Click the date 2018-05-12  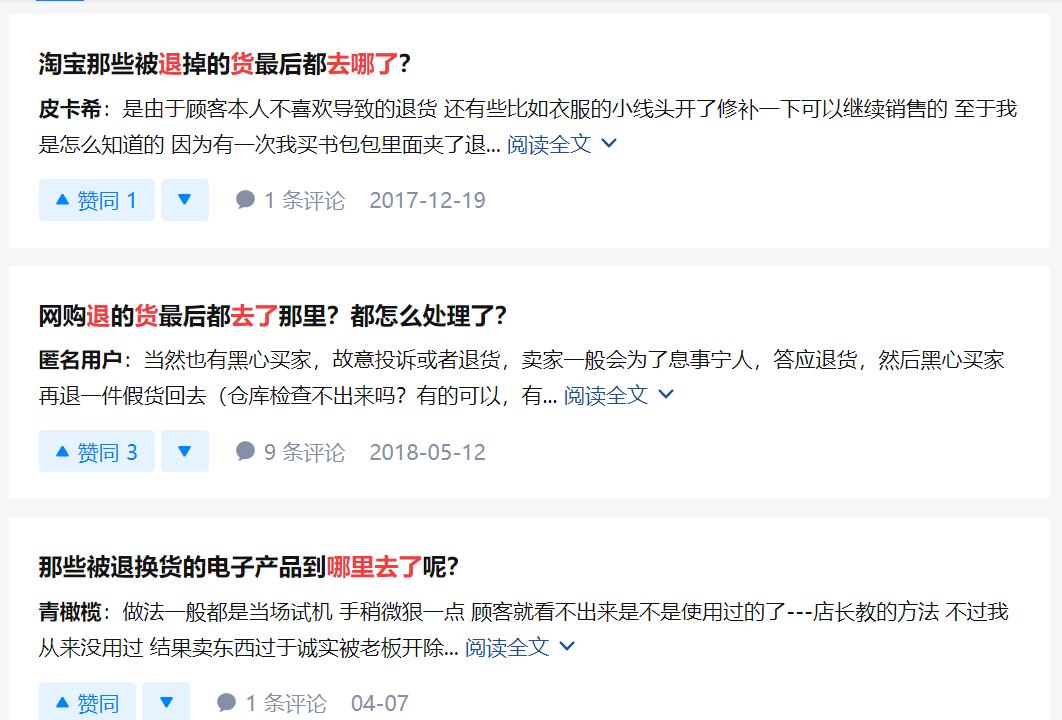[427, 452]
